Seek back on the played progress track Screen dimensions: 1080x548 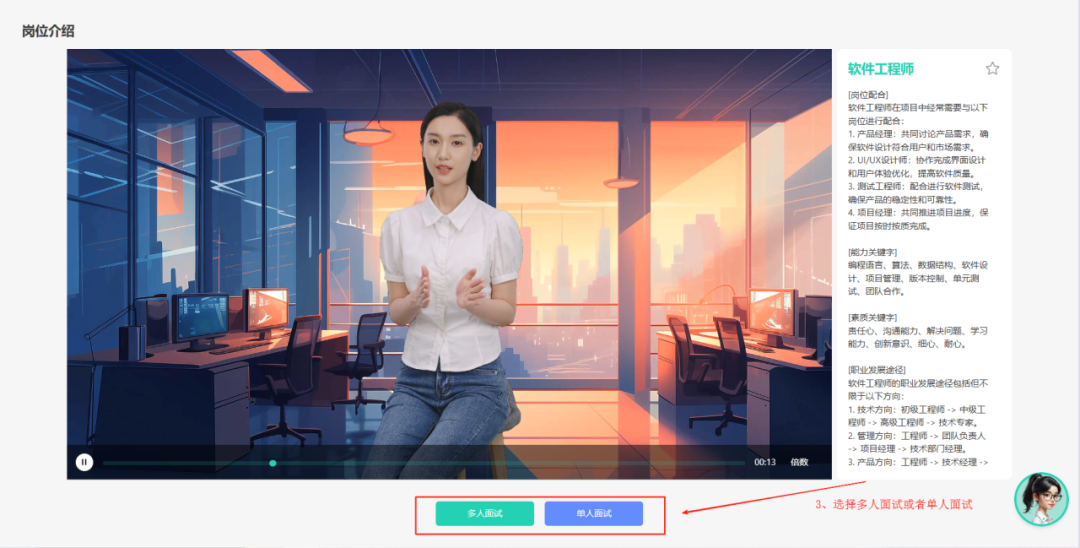pyautogui.click(x=180, y=463)
